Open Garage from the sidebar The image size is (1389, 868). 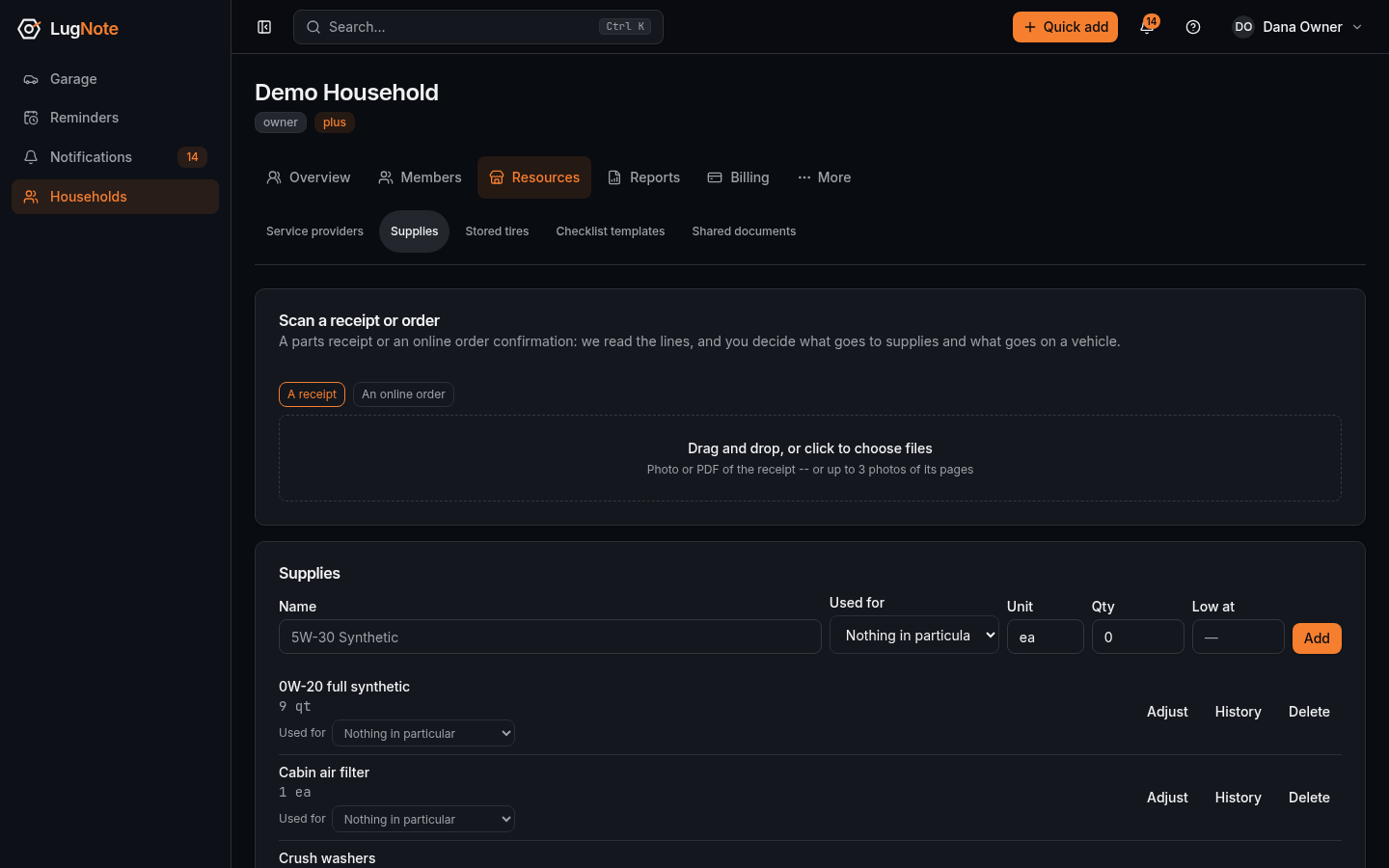tap(116, 79)
